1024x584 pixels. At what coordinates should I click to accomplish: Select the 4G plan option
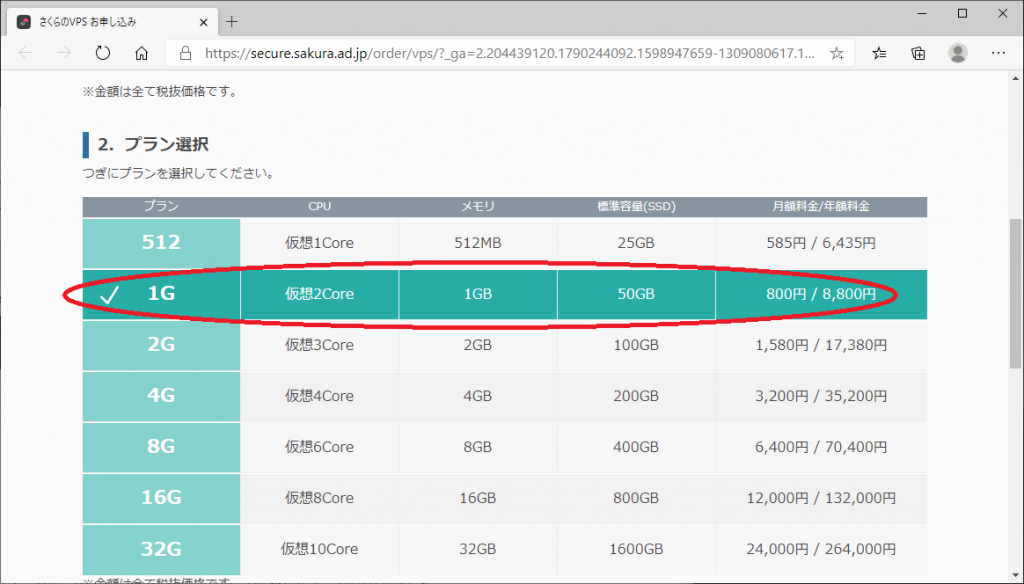pyautogui.click(x=161, y=396)
